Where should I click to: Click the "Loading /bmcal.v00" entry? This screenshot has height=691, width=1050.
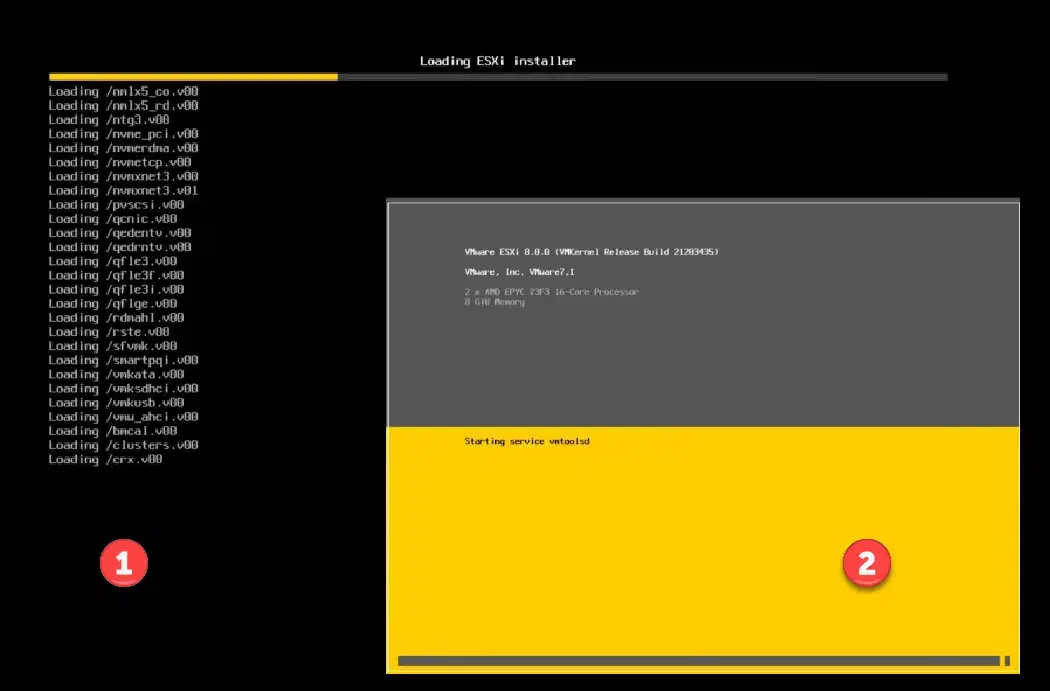[112, 431]
